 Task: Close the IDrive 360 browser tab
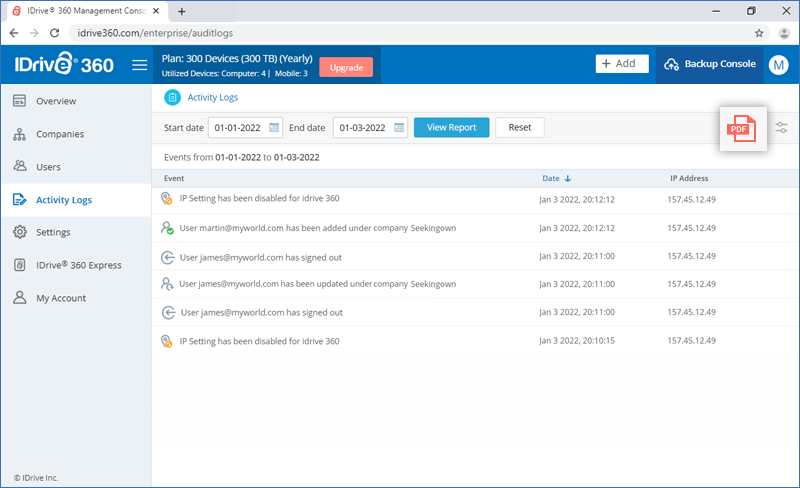(x=156, y=11)
